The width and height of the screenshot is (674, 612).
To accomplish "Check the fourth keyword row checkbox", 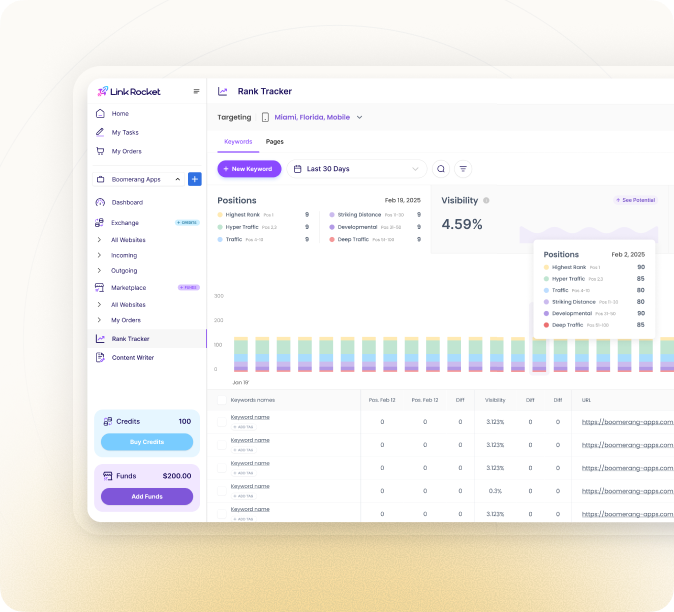I will click(222, 491).
